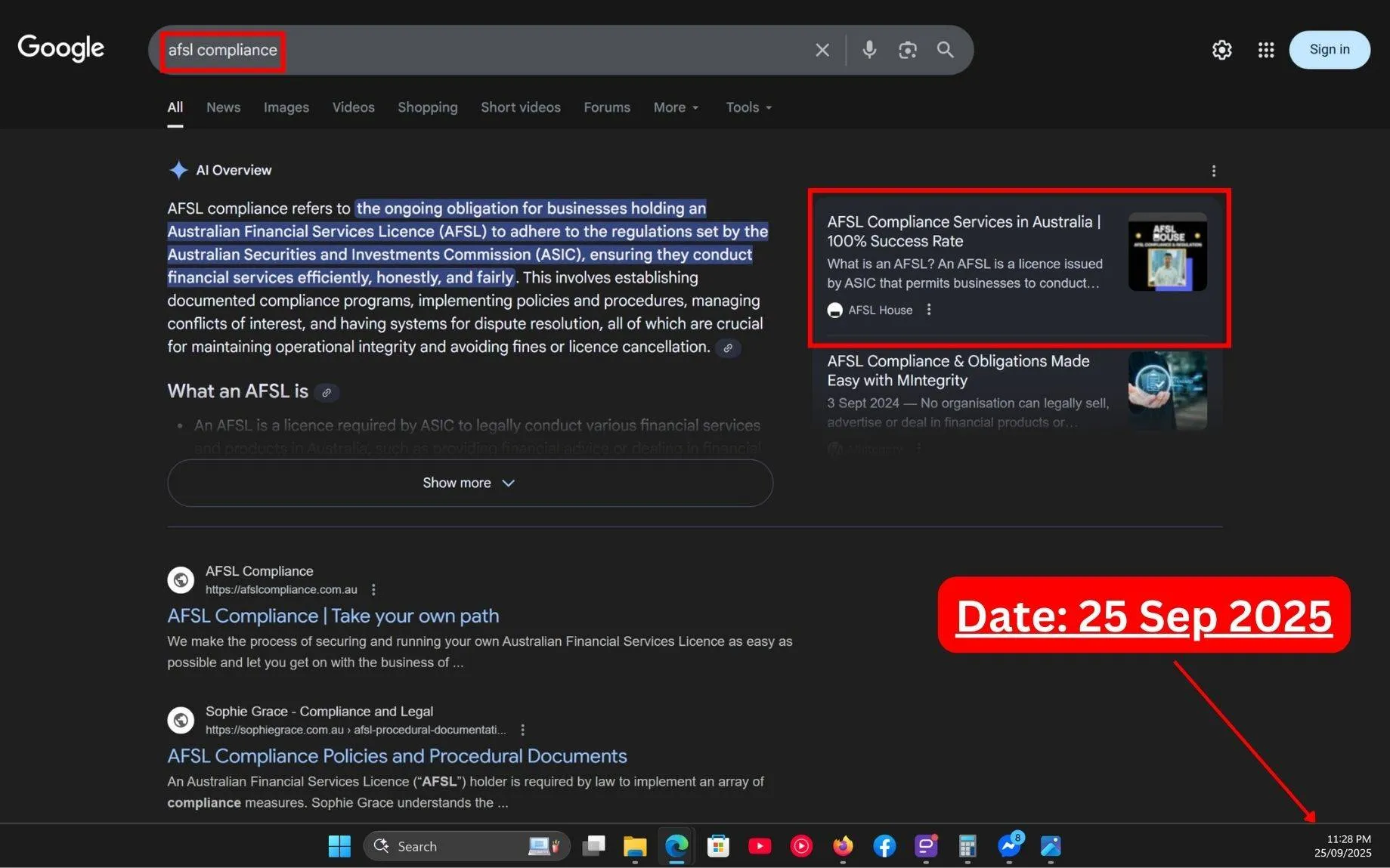
Task: Select the Forums tab
Action: coord(606,107)
